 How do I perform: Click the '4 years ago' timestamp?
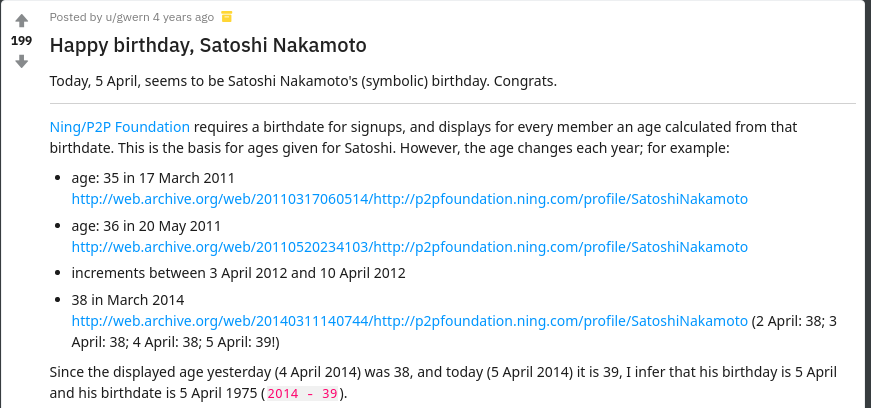[183, 17]
